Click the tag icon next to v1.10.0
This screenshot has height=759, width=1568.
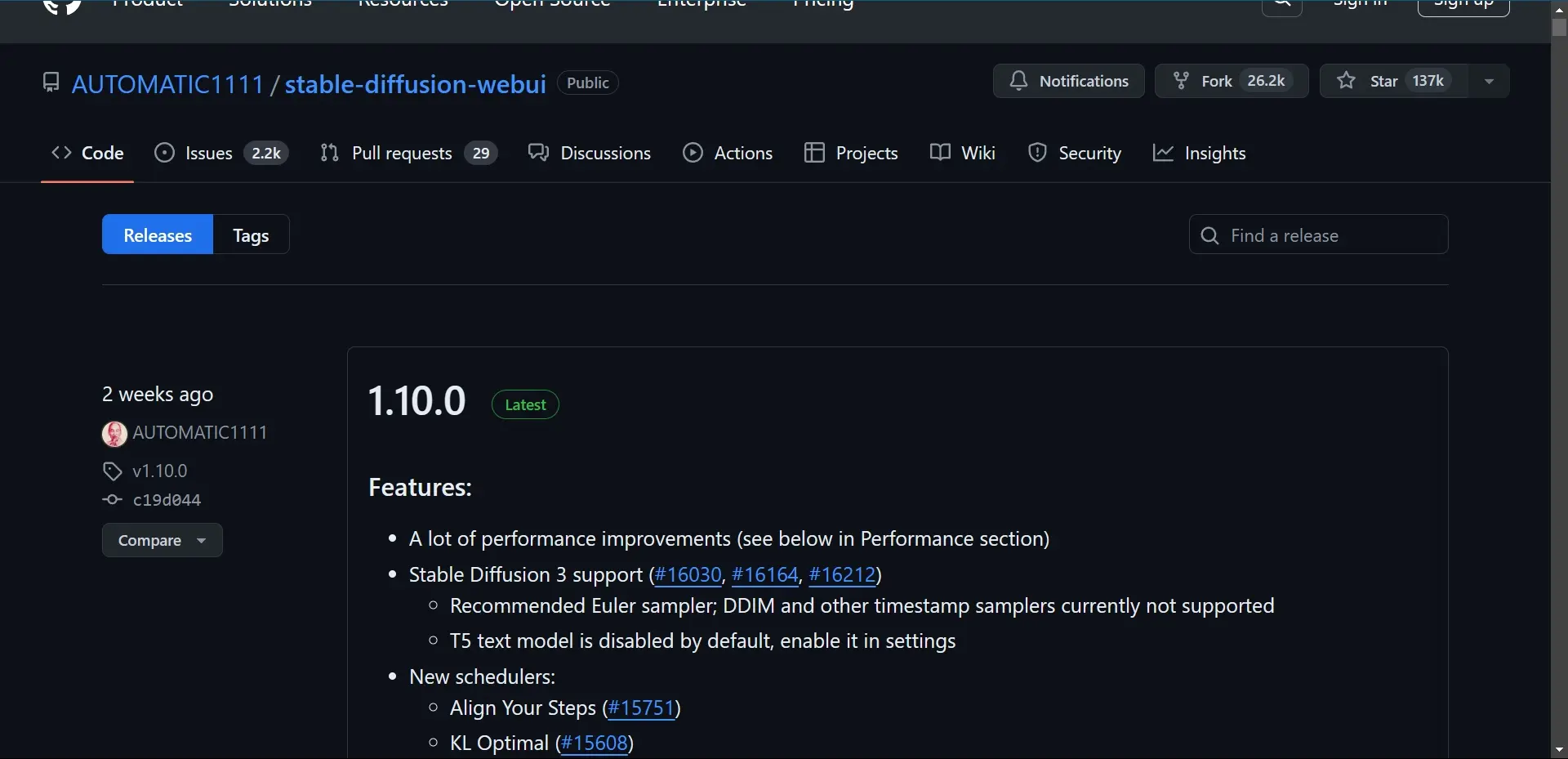tap(112, 471)
